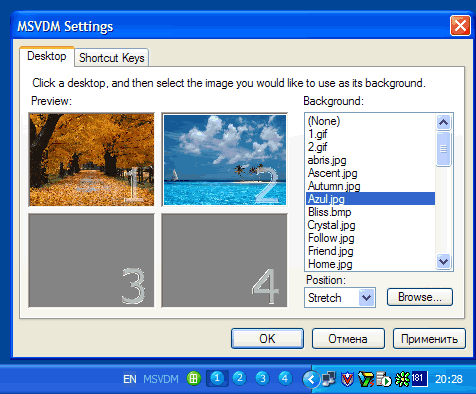Choose (None) as background
Viewport: 476px width, 394px height.
coord(370,121)
